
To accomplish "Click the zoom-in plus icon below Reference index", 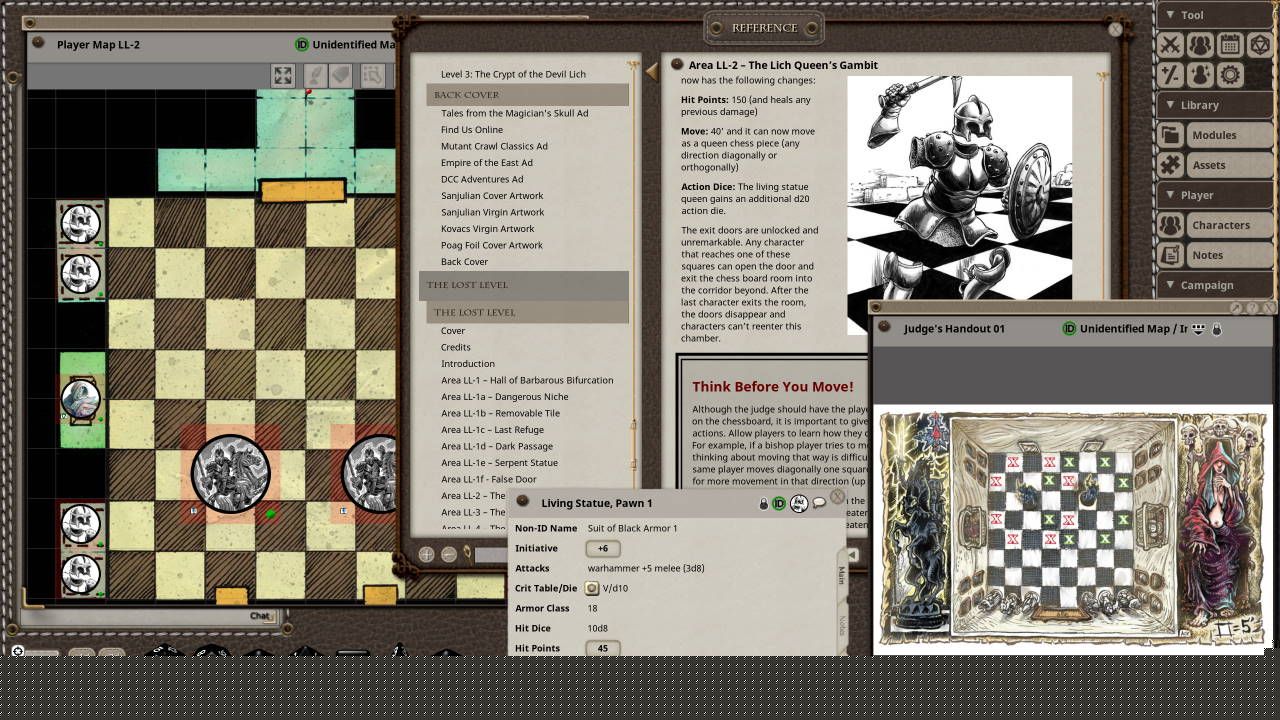I will pos(426,554).
